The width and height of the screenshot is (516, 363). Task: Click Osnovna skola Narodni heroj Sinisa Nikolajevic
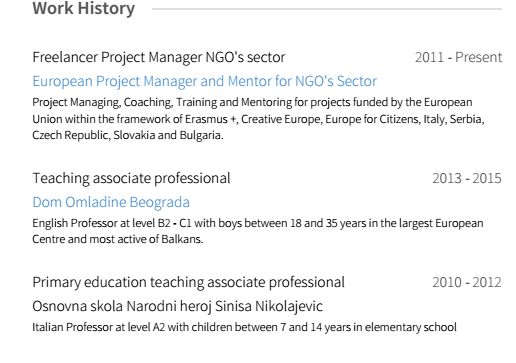177,306
